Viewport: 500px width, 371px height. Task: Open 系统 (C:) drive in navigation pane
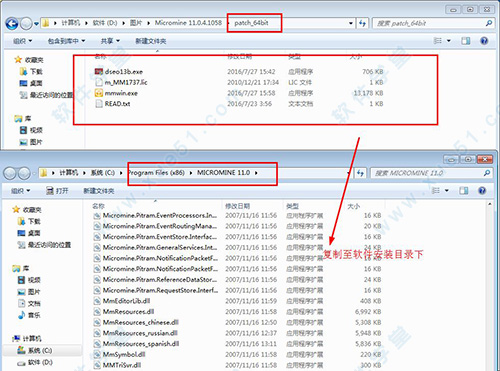click(35, 350)
